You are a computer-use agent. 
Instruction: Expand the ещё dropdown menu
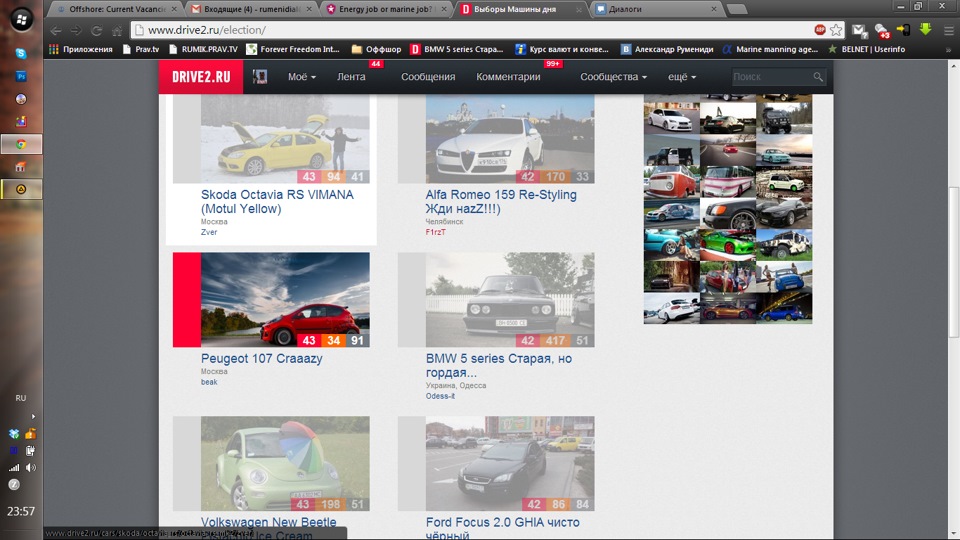(x=682, y=77)
